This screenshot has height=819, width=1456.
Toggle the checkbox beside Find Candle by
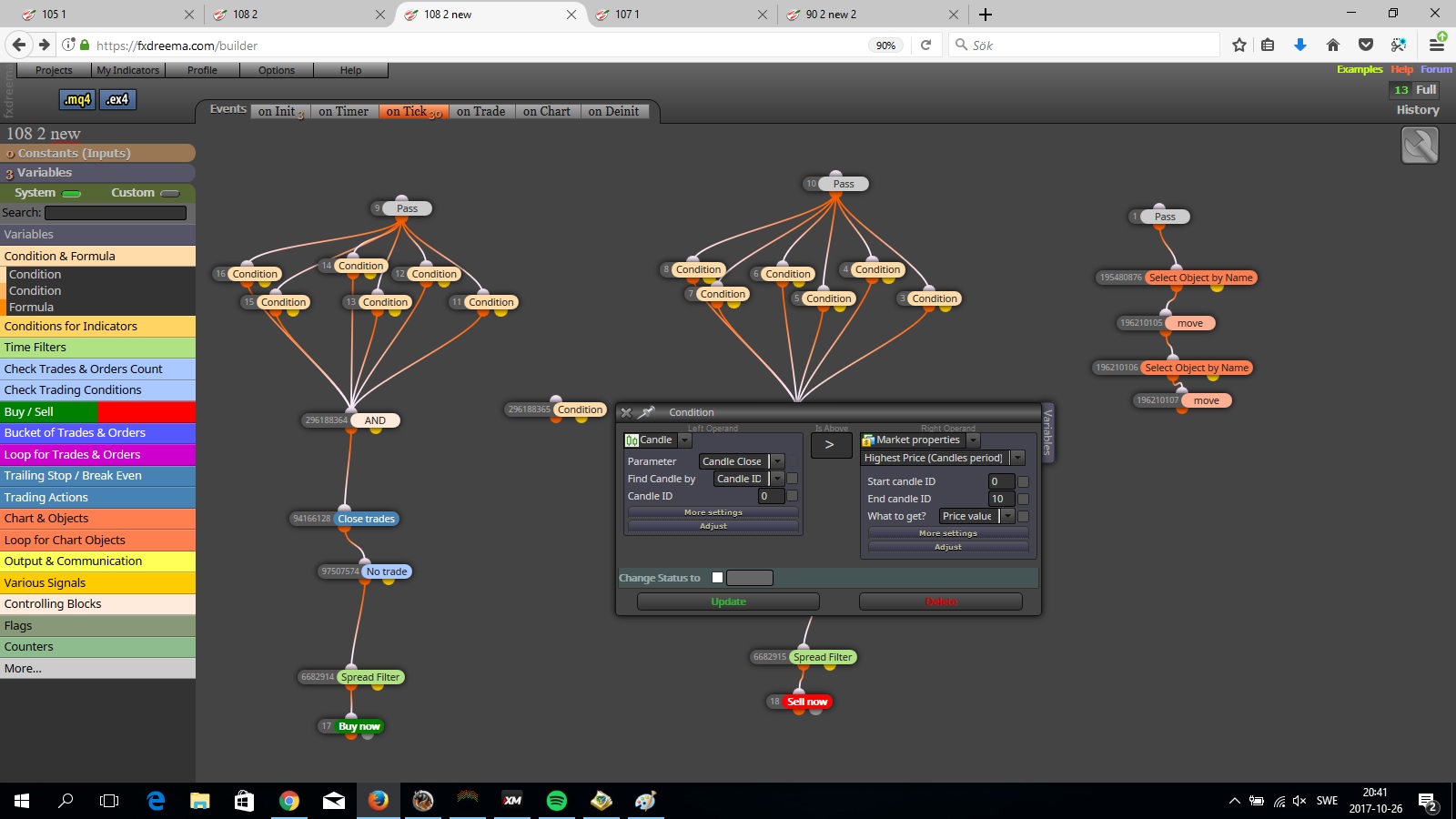click(x=792, y=479)
